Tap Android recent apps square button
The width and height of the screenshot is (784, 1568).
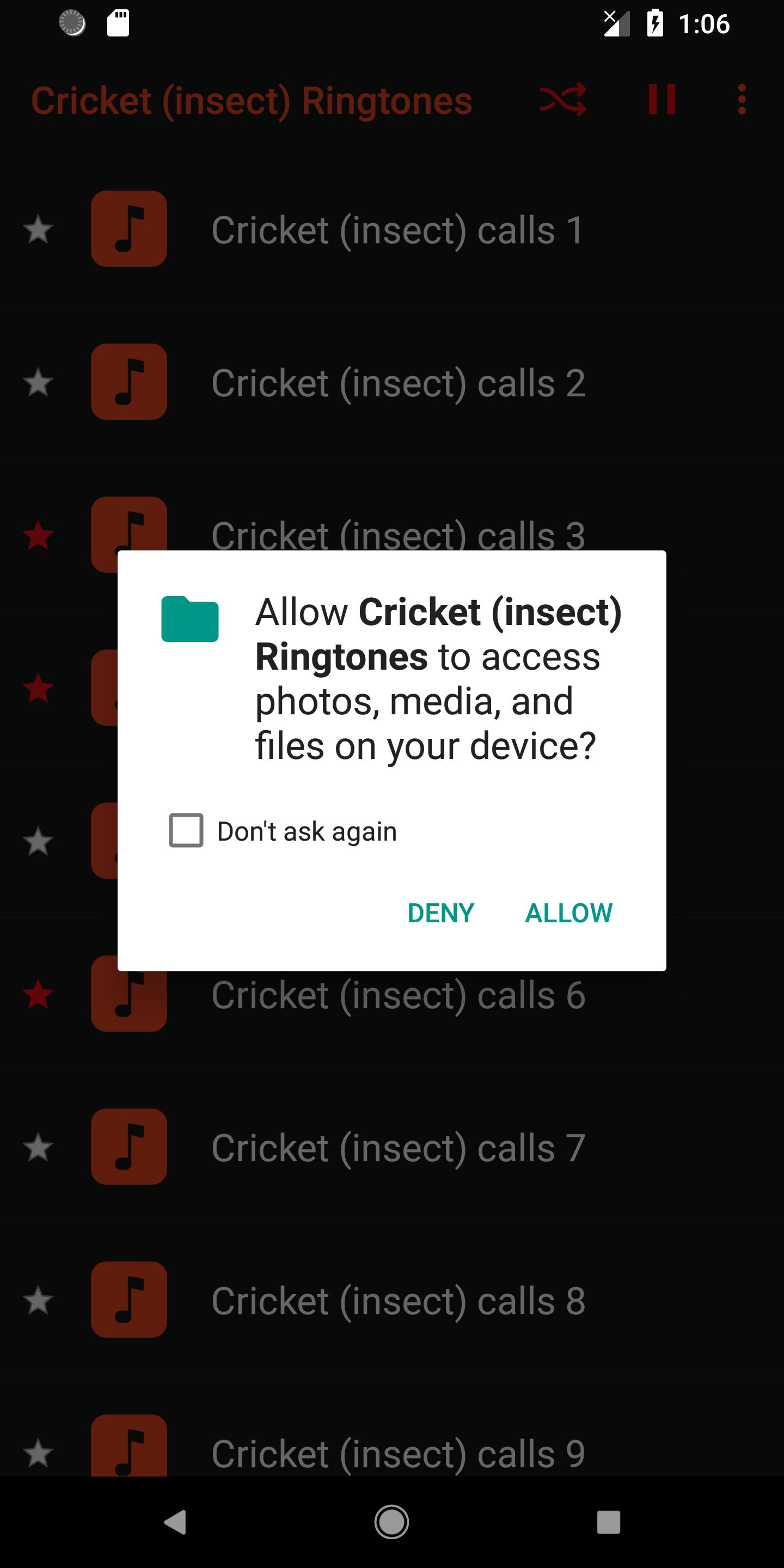609,1522
